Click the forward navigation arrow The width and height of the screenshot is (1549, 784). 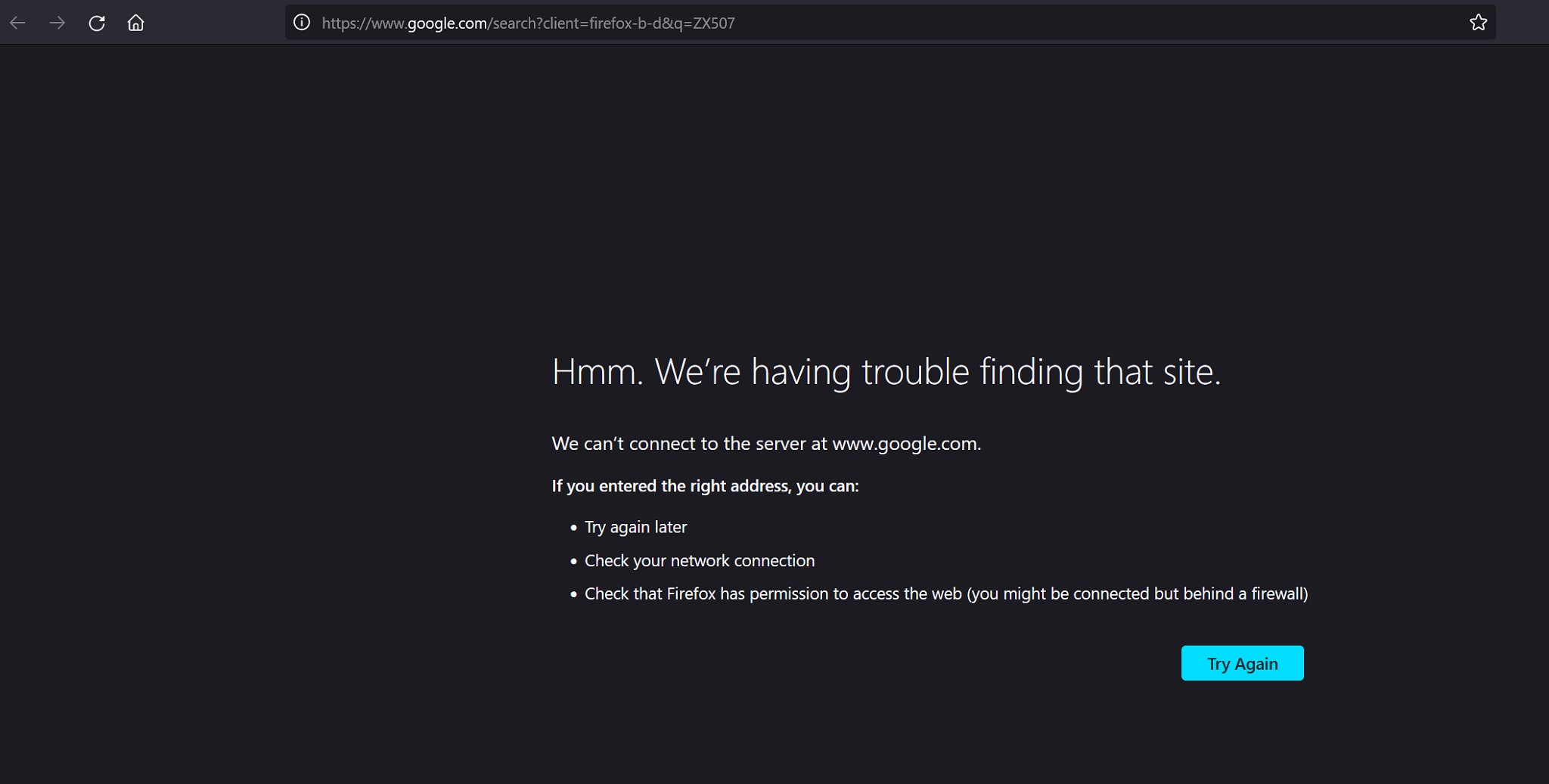click(57, 23)
